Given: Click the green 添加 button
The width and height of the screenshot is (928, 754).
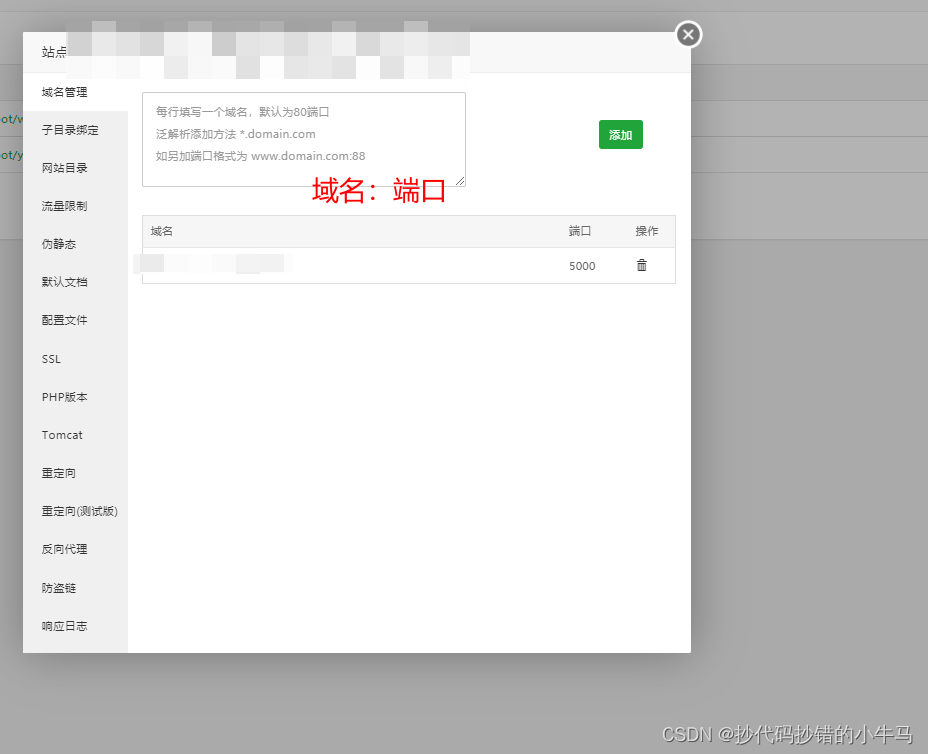Looking at the screenshot, I should [620, 135].
